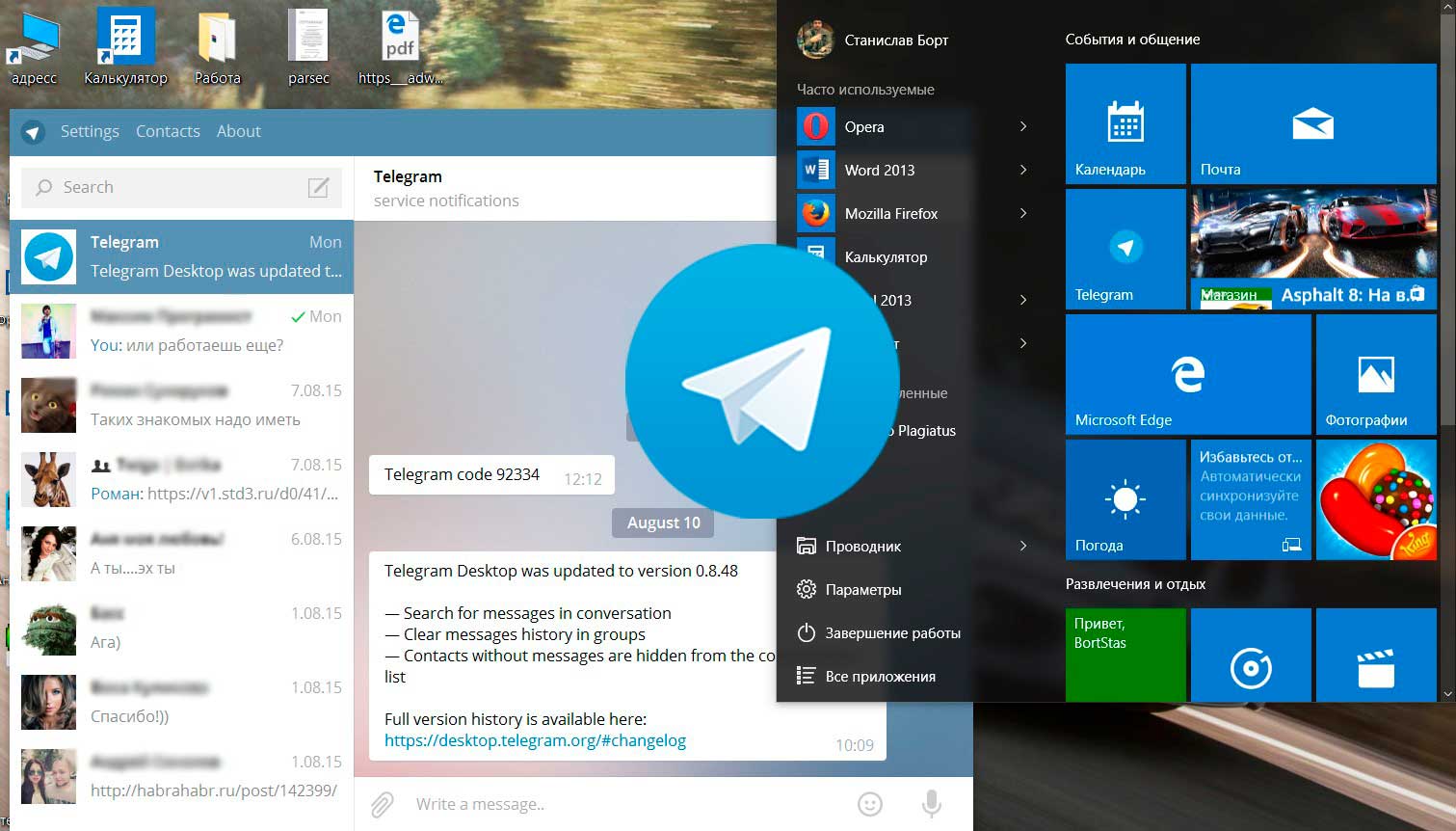Open the Candy Crush game tile

tap(1376, 499)
